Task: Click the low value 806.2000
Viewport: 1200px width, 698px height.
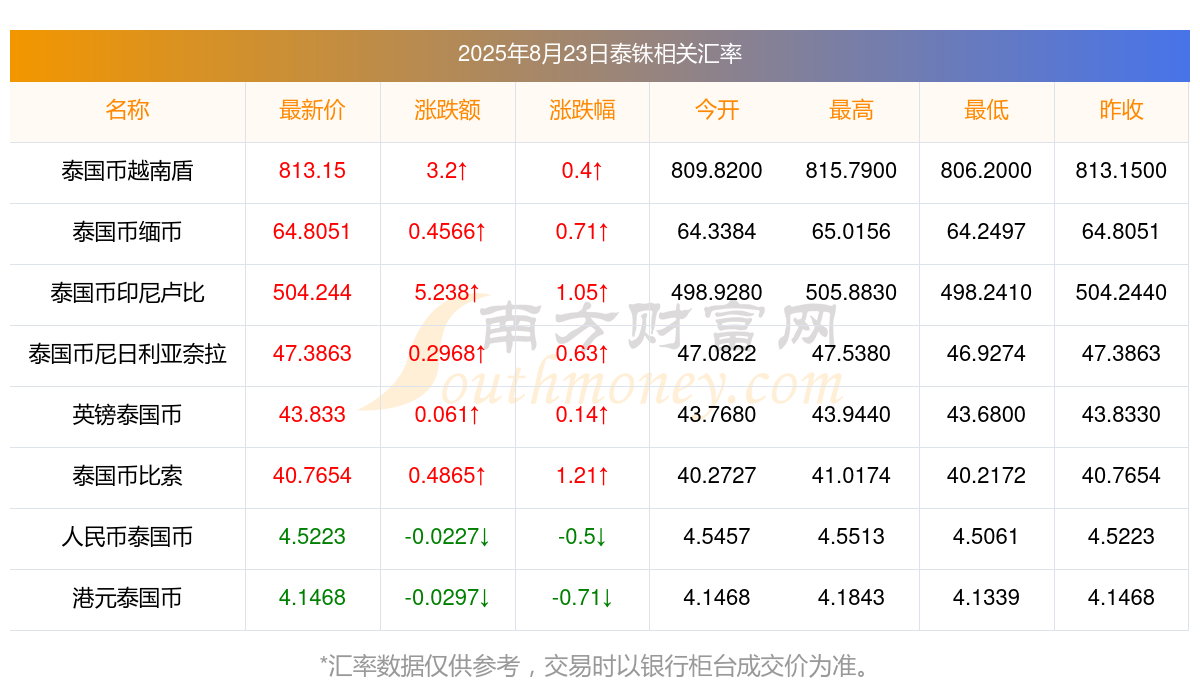Action: pyautogui.click(x=986, y=171)
